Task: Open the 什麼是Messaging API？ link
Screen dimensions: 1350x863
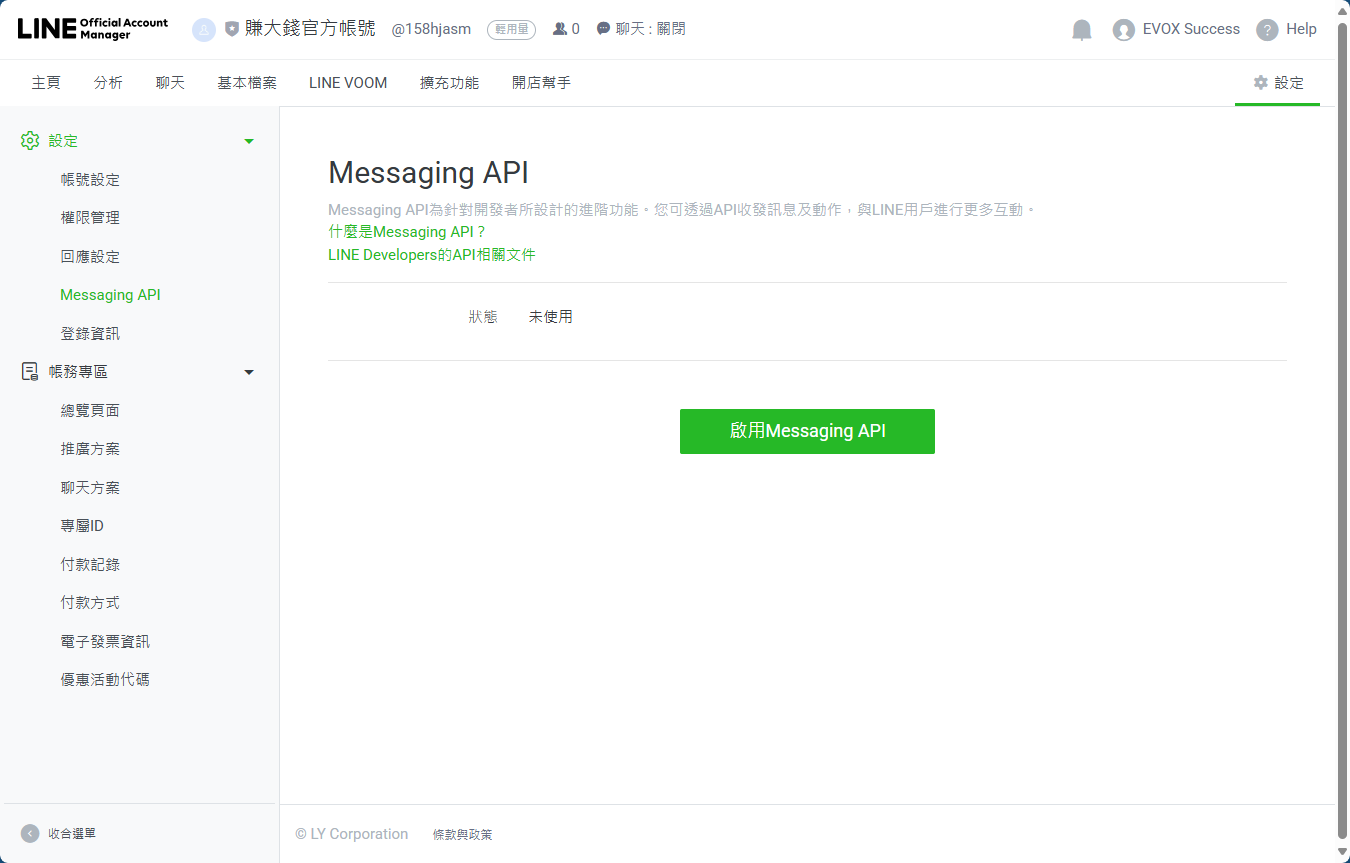Action: click(x=407, y=232)
